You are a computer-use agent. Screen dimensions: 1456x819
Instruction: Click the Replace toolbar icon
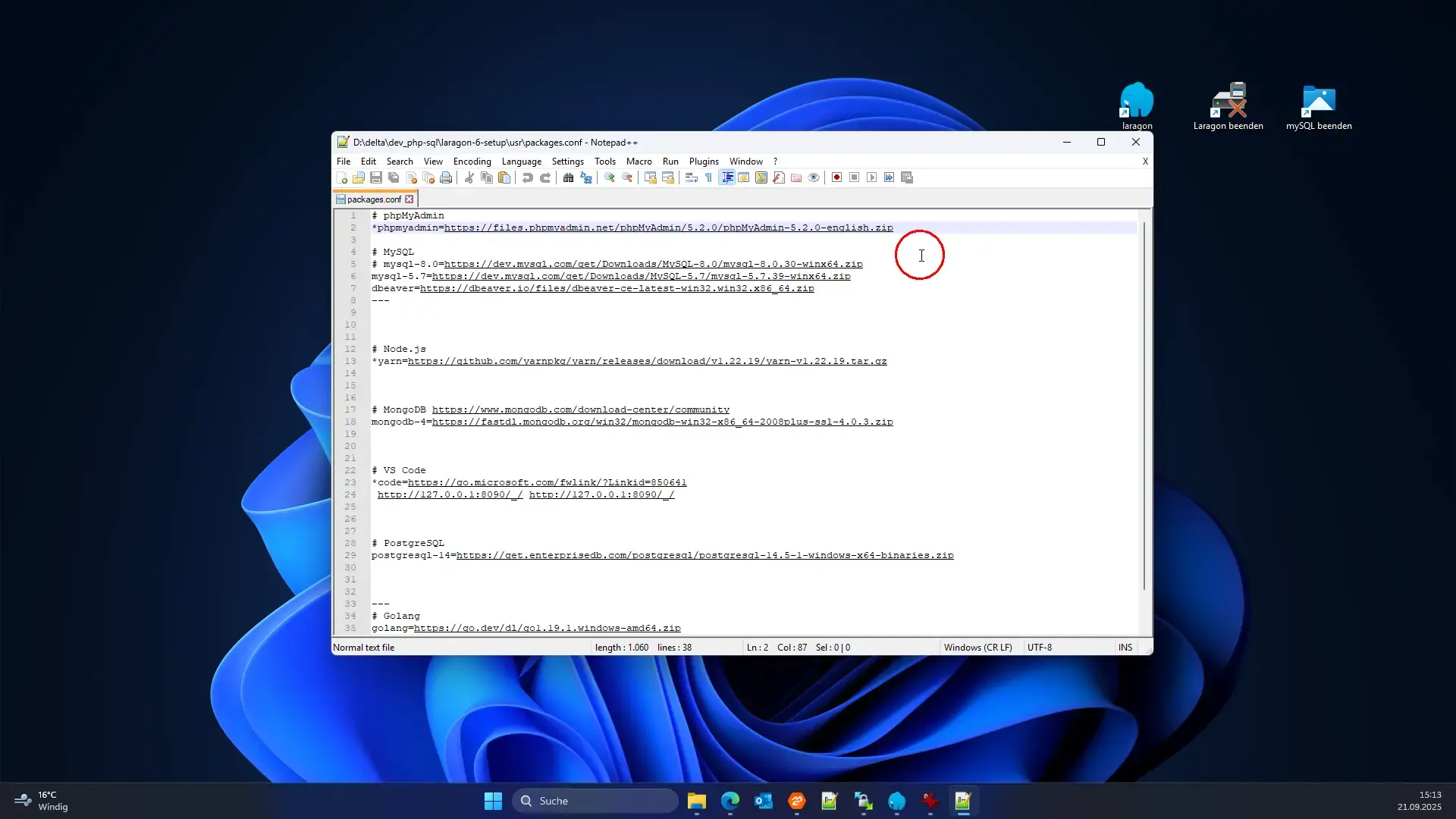(x=586, y=177)
